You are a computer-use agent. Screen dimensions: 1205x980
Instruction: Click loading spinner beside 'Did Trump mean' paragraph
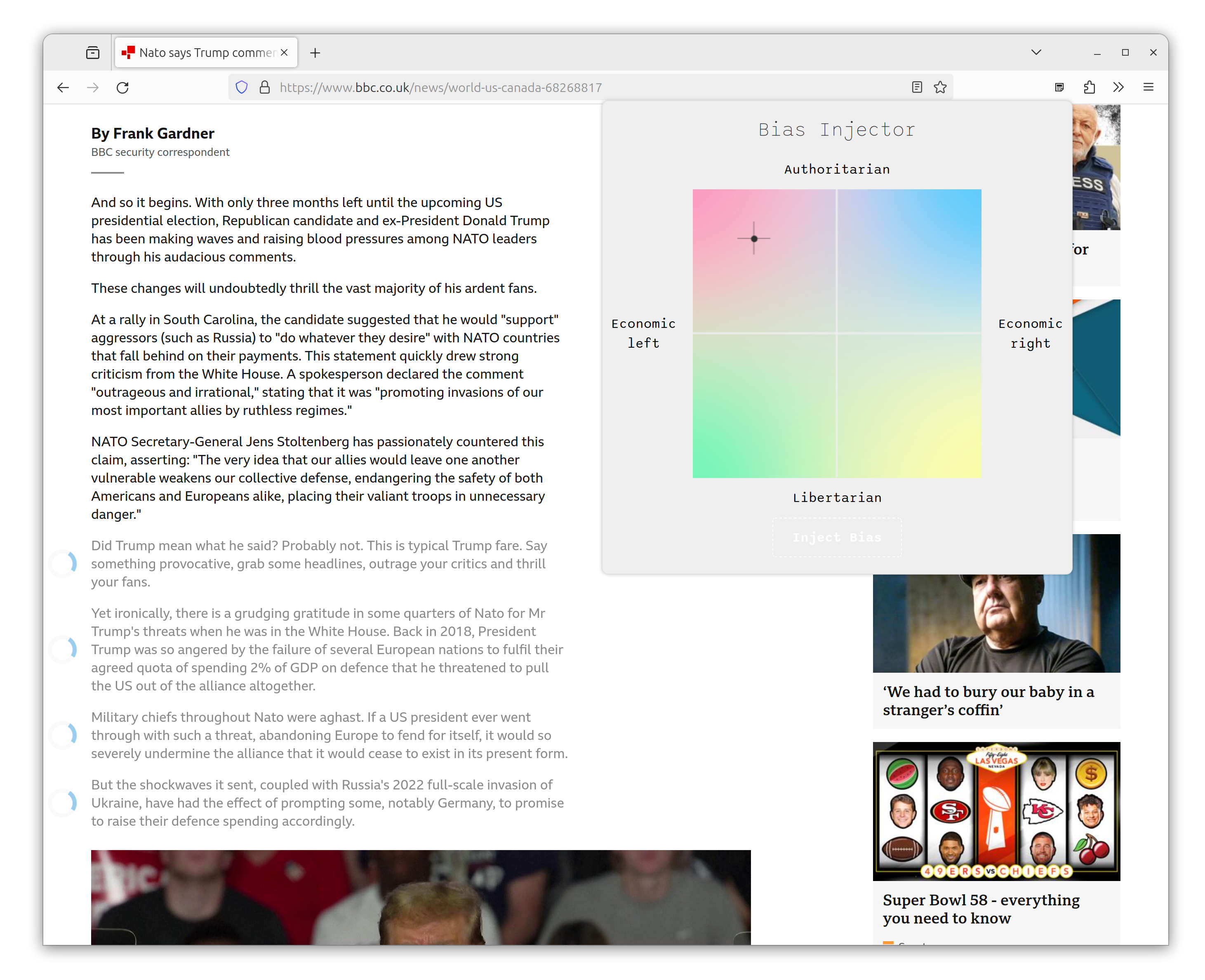[x=63, y=563]
